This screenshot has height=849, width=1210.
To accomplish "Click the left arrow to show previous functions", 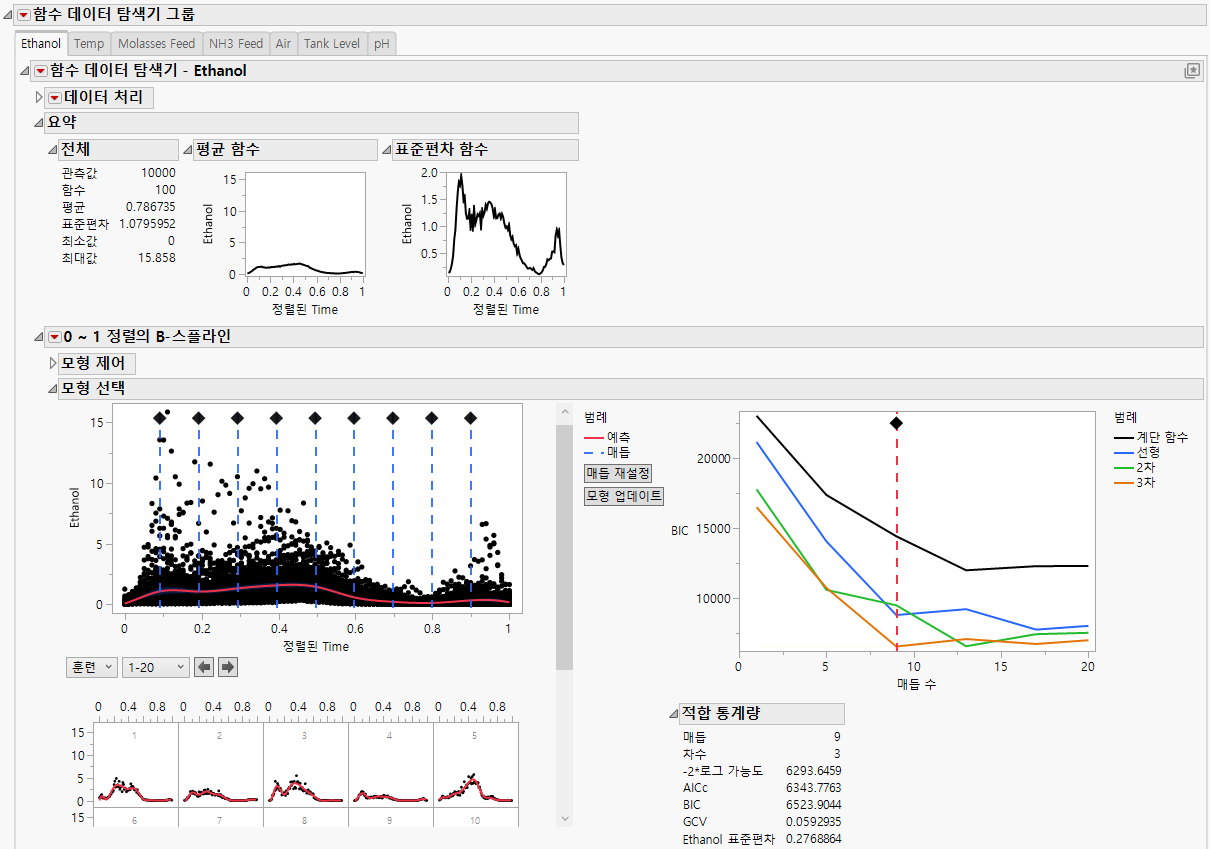I will coord(204,667).
